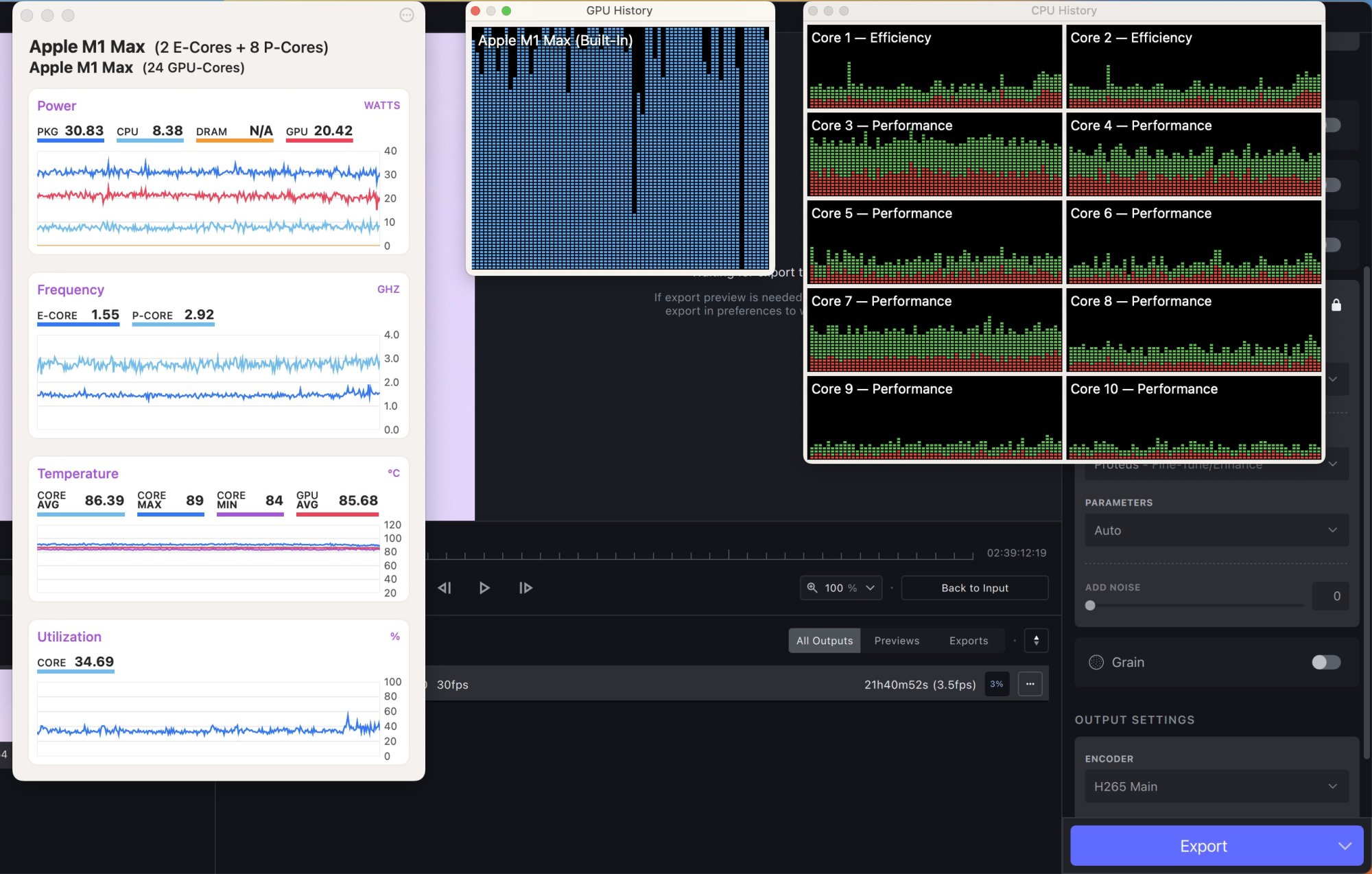This screenshot has height=874, width=1372.
Task: Open the 100% zoom level dropdown
Action: click(x=841, y=588)
